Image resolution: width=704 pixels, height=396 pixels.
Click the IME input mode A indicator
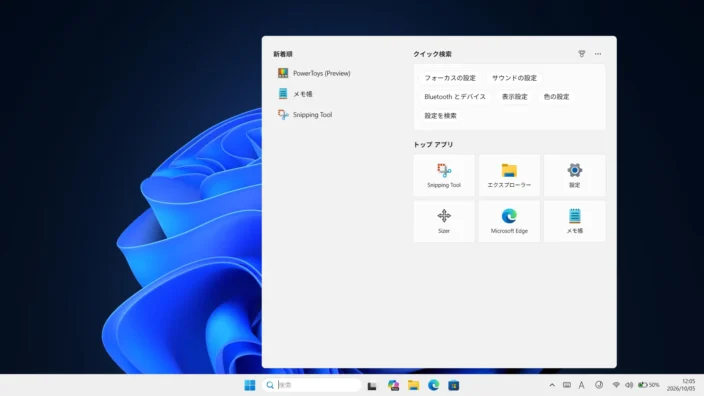tap(581, 385)
